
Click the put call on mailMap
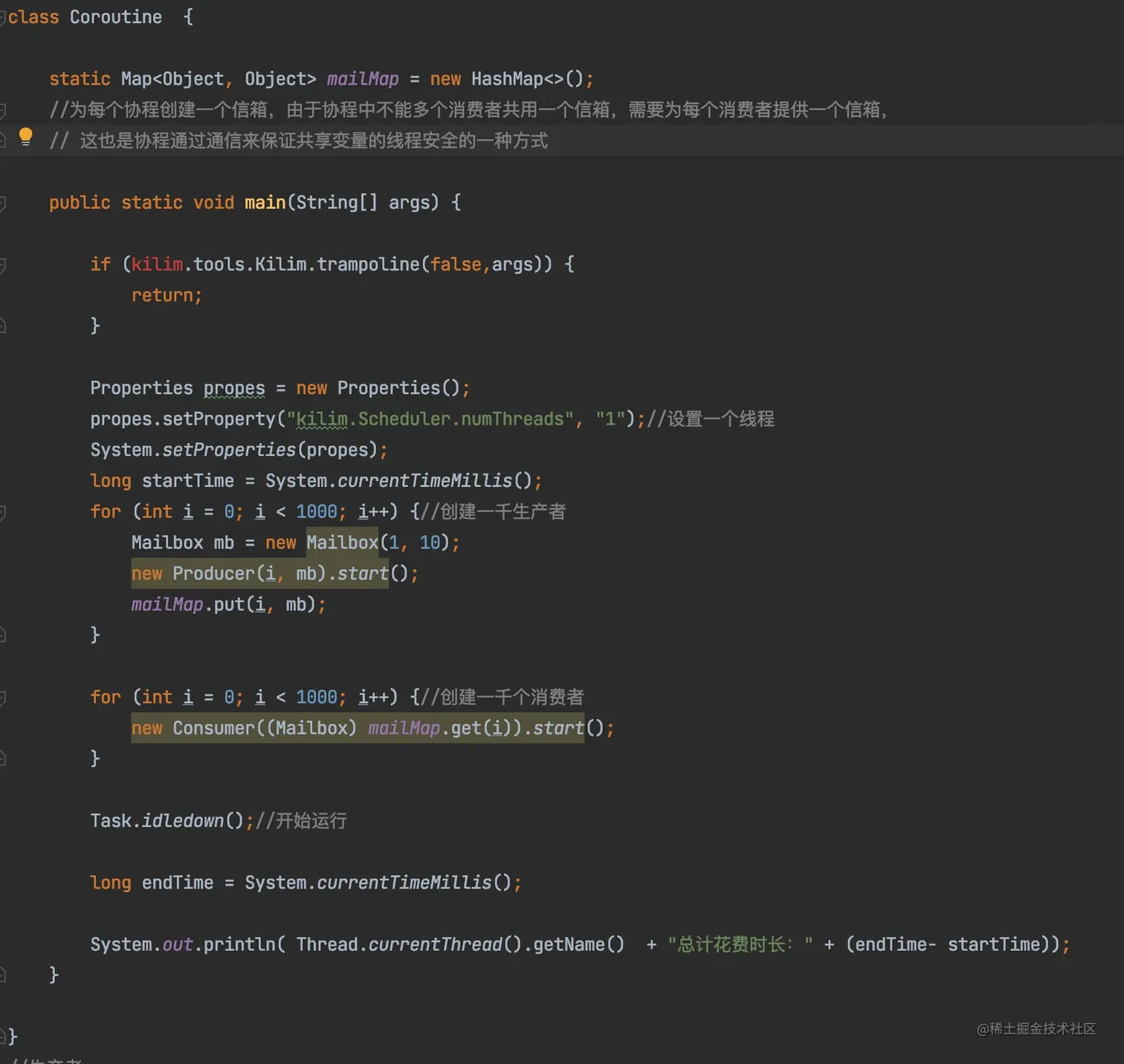click(229, 604)
